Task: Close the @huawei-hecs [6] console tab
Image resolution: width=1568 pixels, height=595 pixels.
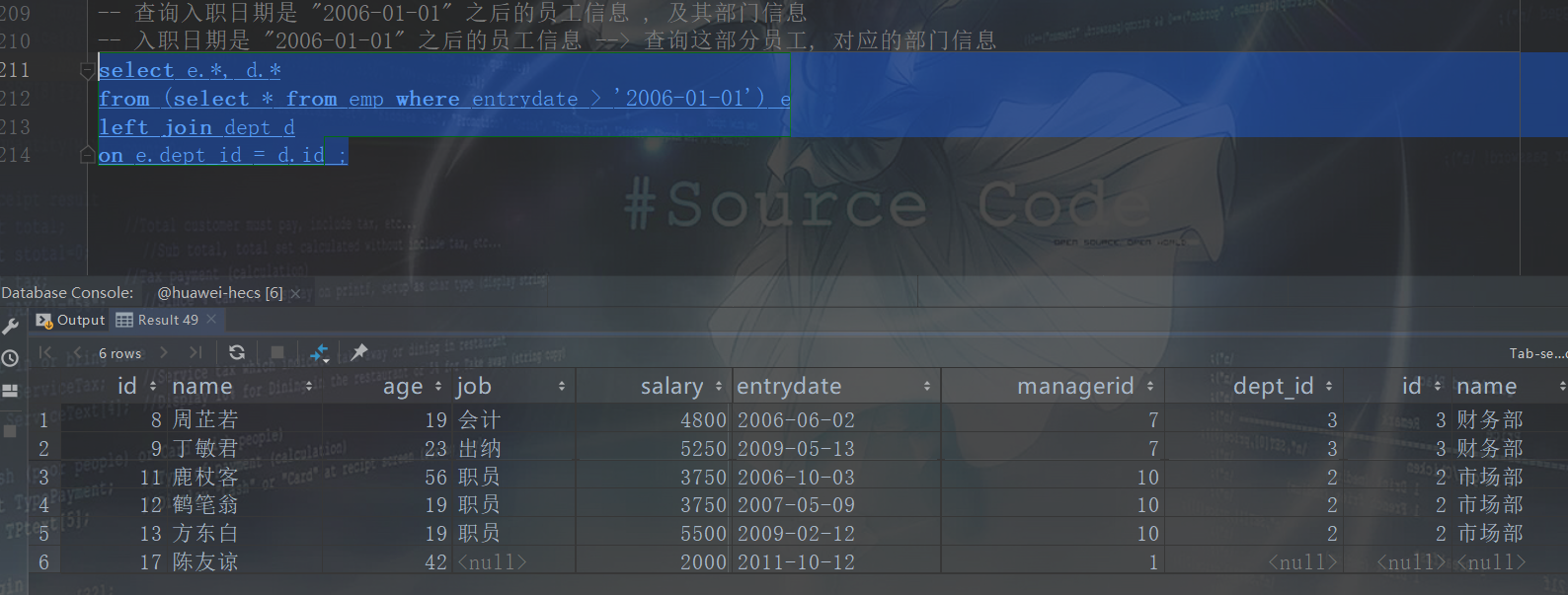Action: tap(295, 293)
